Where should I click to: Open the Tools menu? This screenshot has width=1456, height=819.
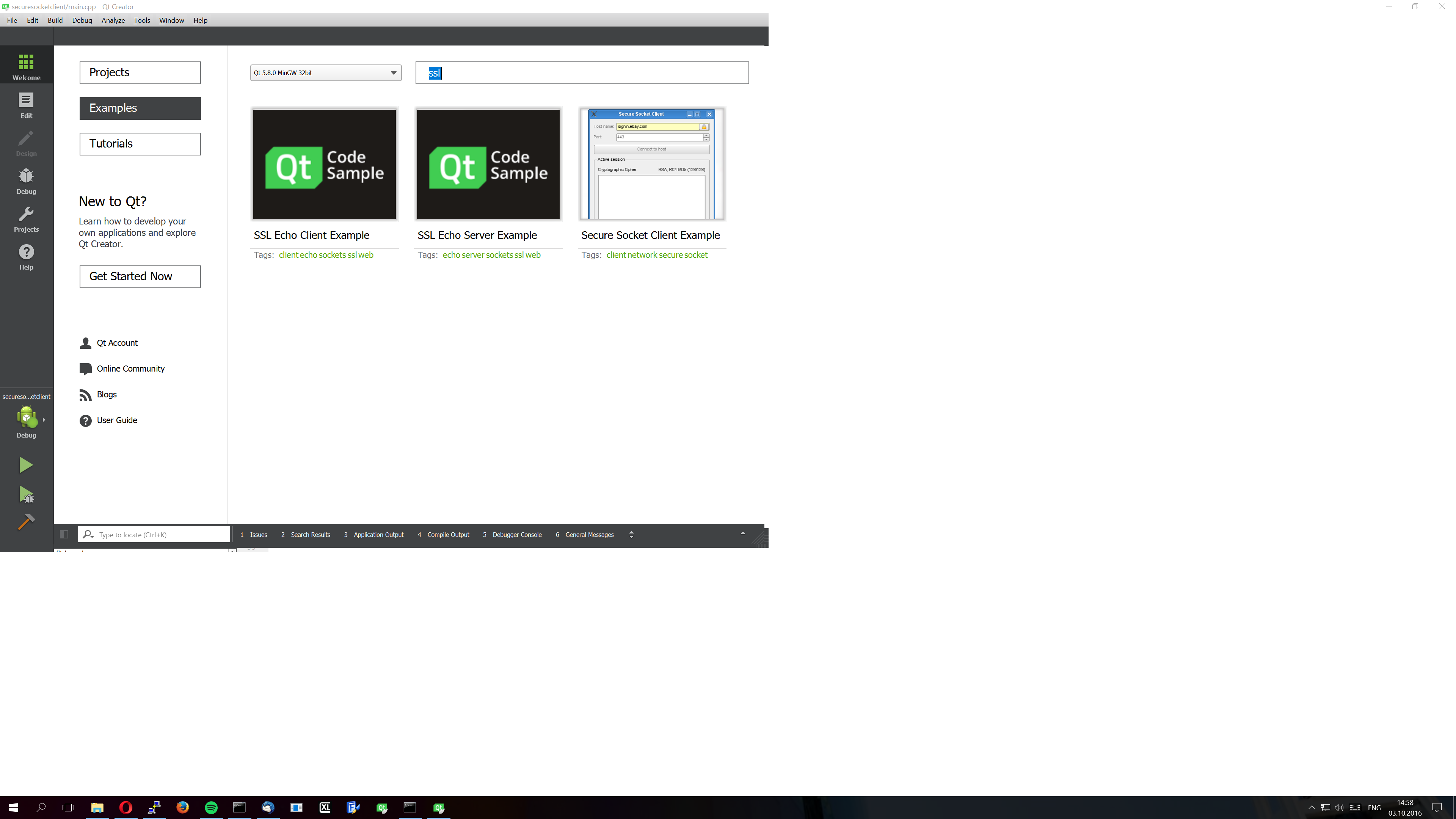[142, 20]
